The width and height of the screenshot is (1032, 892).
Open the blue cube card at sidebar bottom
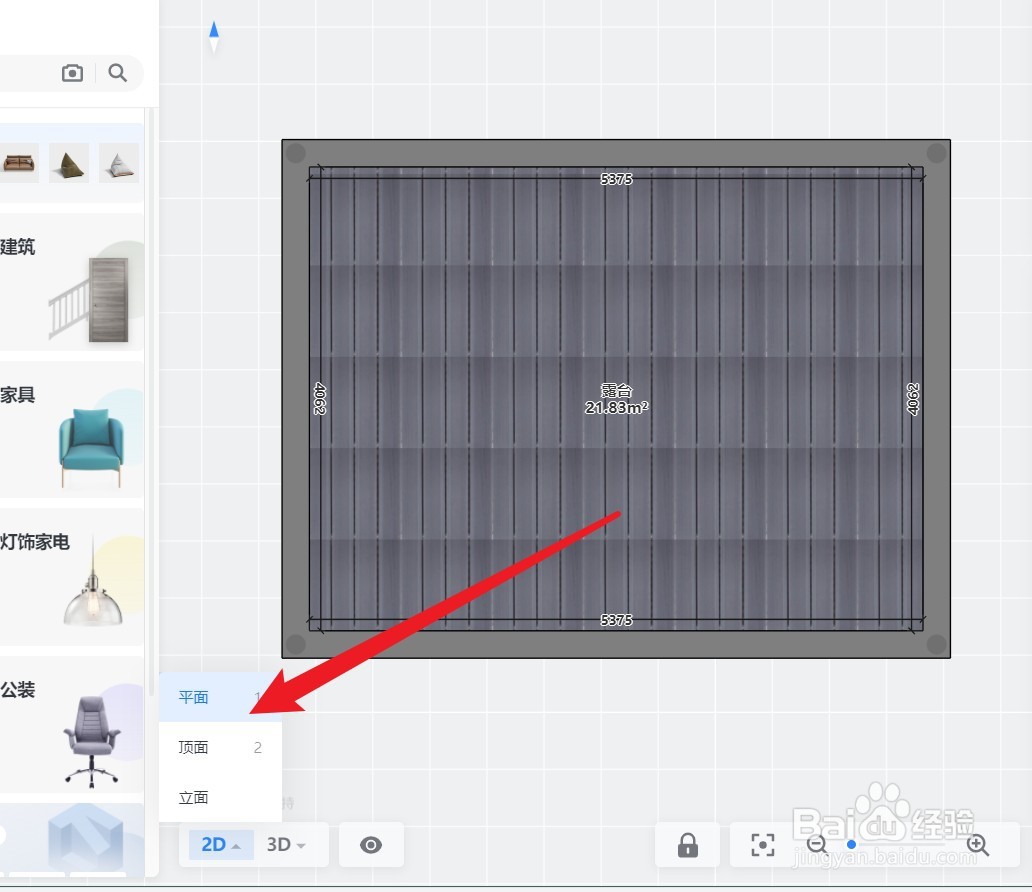click(71, 841)
